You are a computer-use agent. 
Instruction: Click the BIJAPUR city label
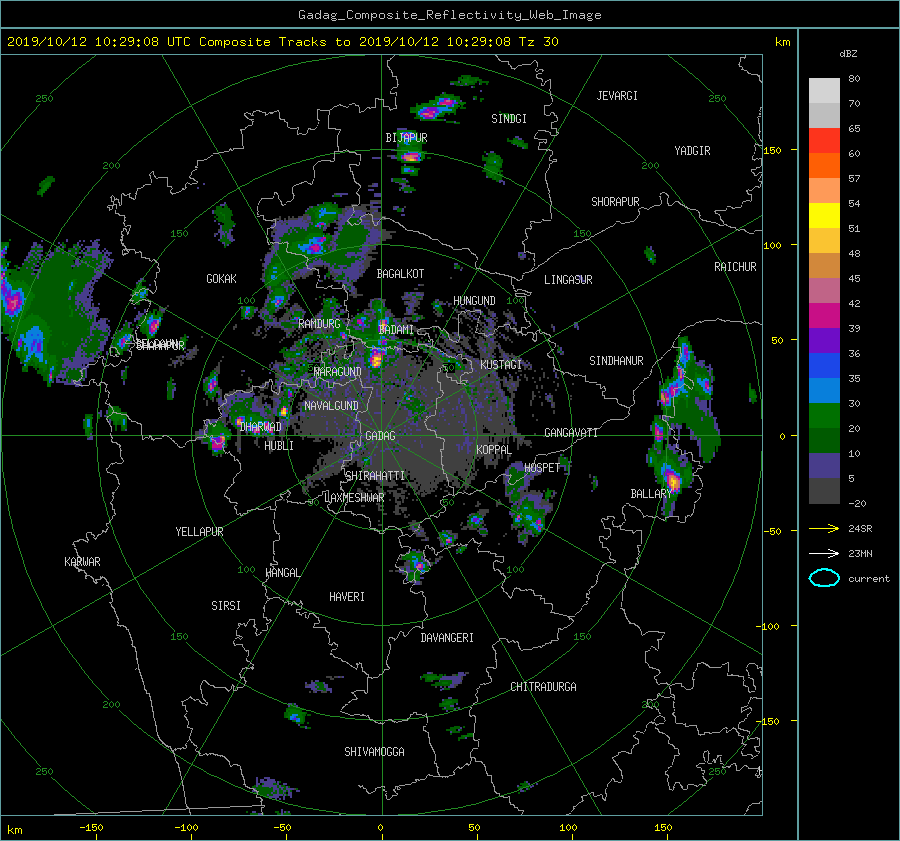tap(406, 138)
